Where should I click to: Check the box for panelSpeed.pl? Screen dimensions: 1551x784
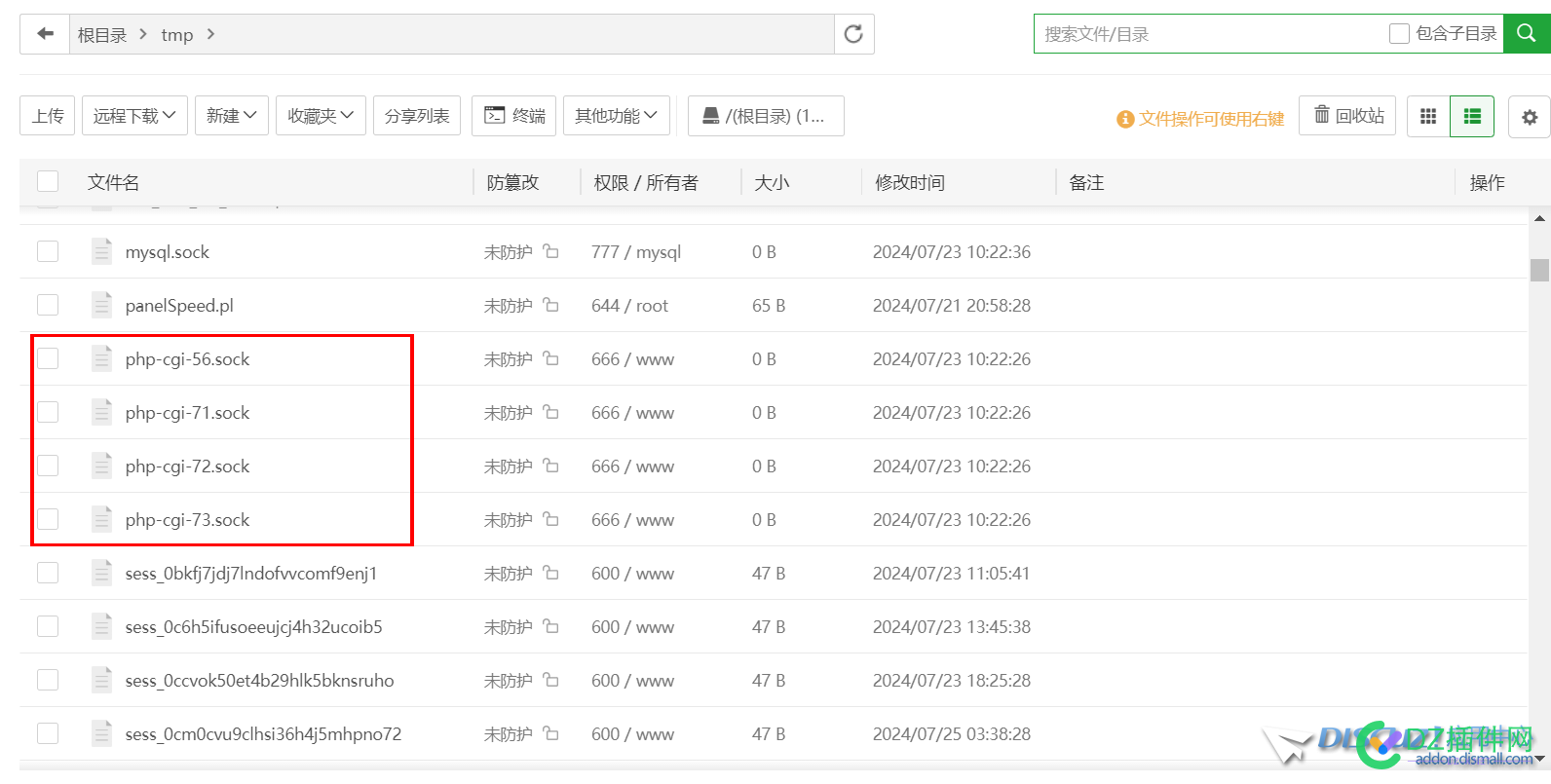[x=48, y=305]
